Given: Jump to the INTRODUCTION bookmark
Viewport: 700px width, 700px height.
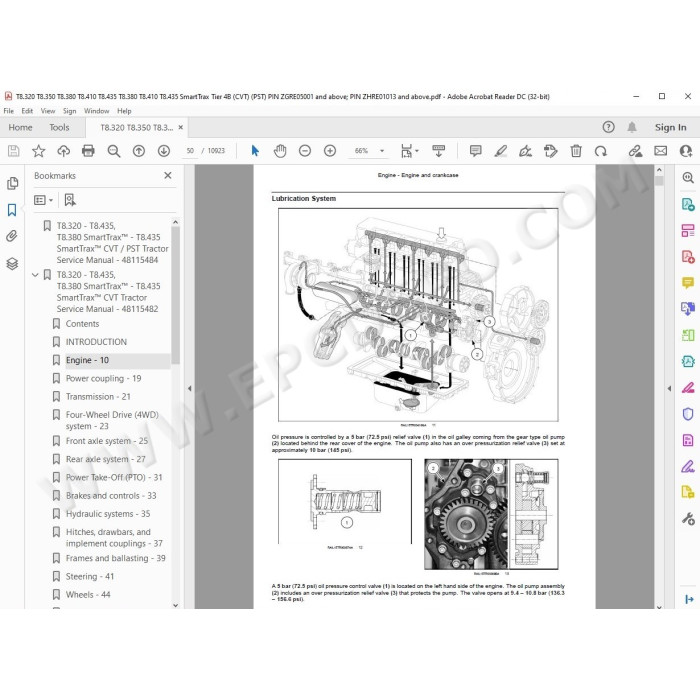Looking at the screenshot, I should point(96,342).
